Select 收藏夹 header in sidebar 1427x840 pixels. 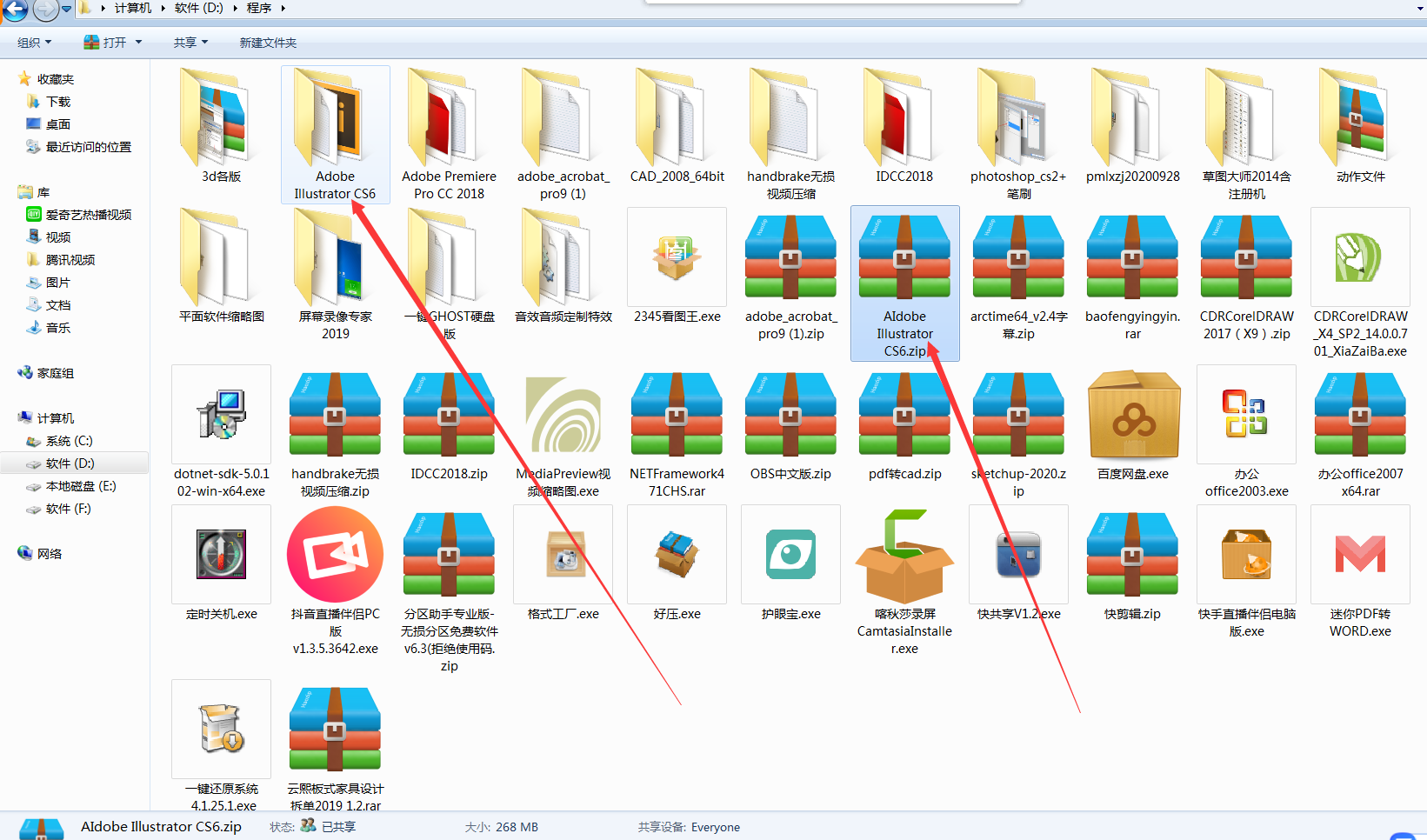56,79
